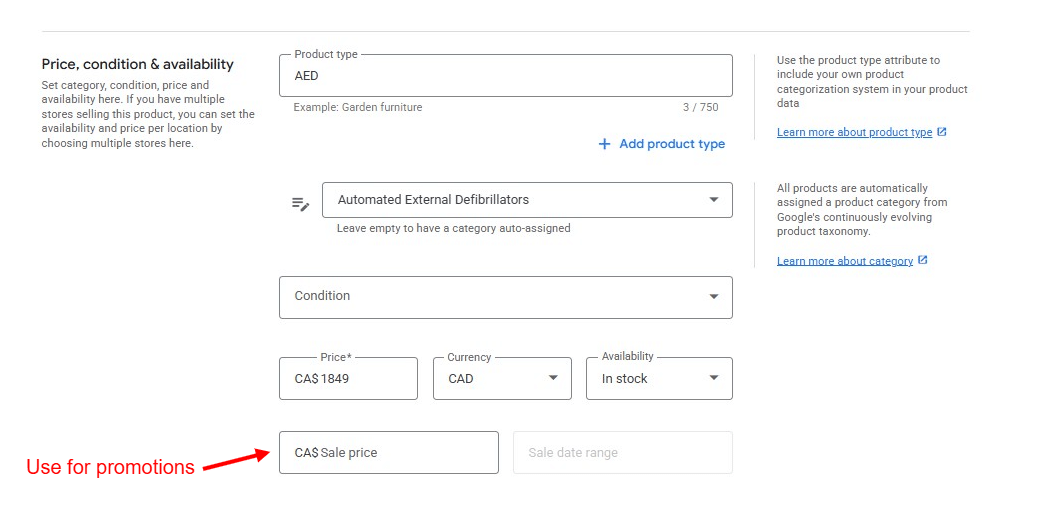Viewport: 1037px width, 512px height.
Task: Open the Automated External Defibrillators category dropdown
Action: [526, 200]
